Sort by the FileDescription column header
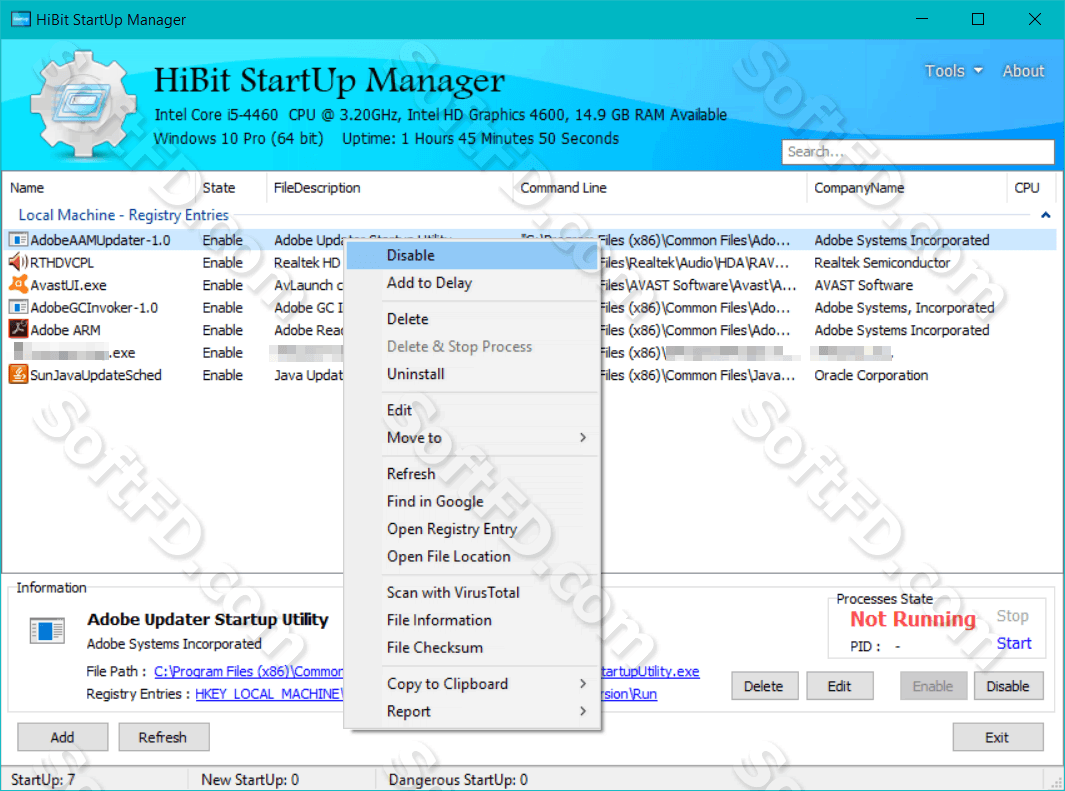Viewport: 1065px width, 791px height. [391, 188]
